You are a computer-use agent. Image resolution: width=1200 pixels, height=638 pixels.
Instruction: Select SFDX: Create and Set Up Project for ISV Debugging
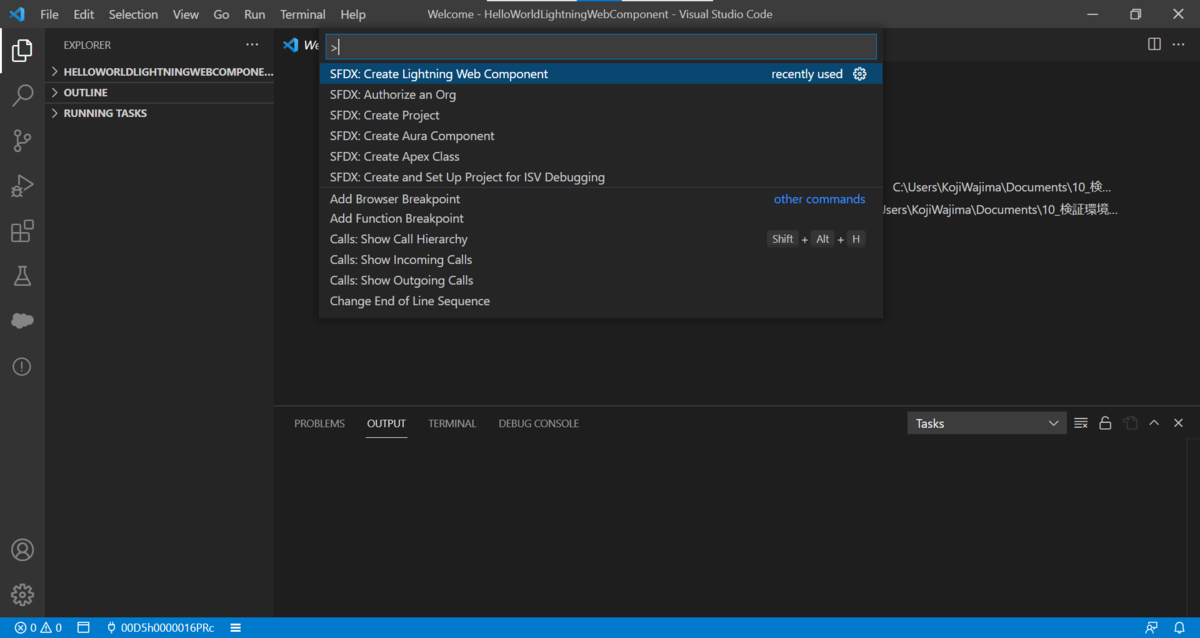point(601,177)
